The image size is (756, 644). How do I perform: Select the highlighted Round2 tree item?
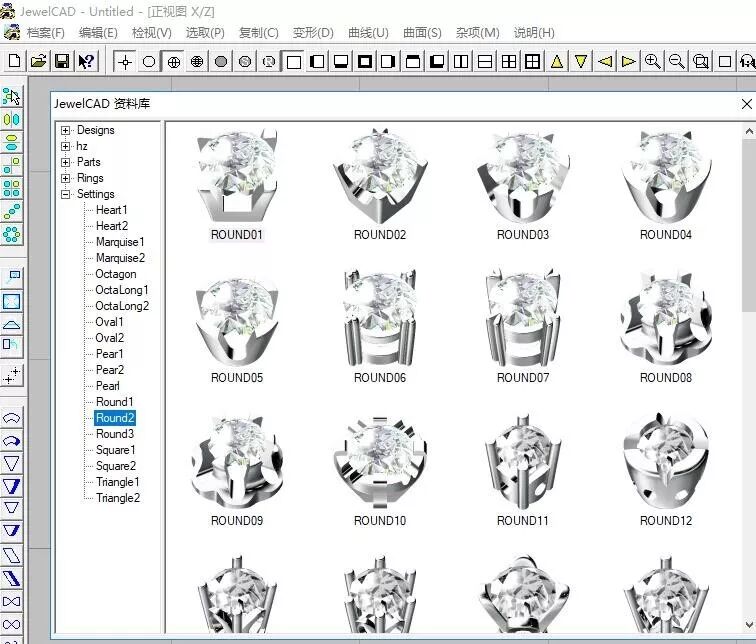click(x=115, y=418)
